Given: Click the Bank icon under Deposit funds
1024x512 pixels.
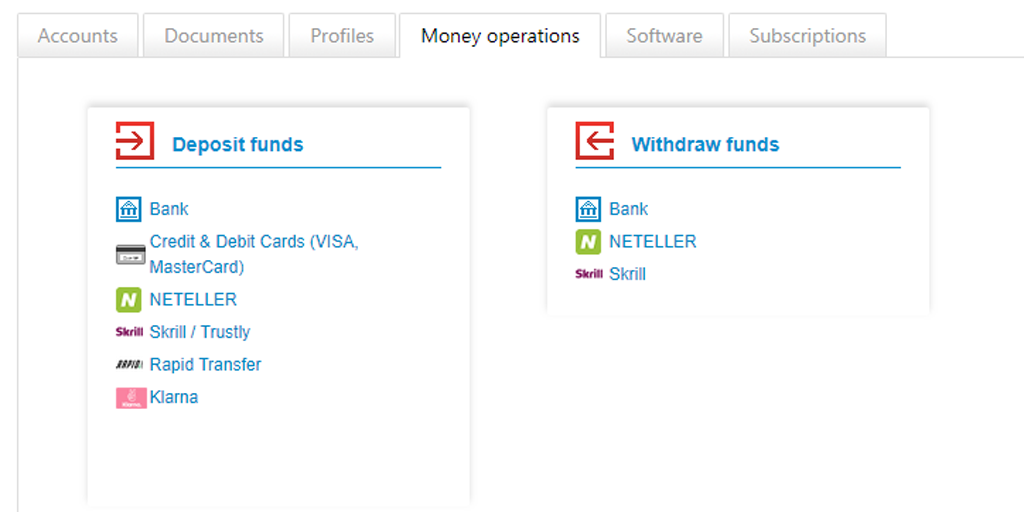Looking at the screenshot, I should tap(129, 210).
